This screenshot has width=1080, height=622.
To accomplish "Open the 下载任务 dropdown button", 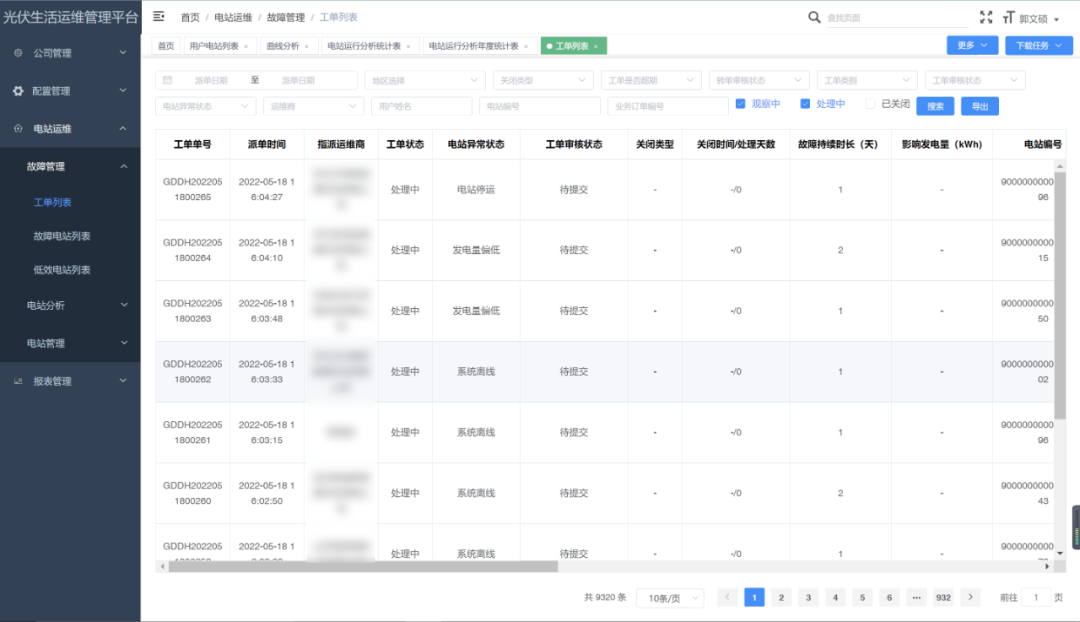I will (x=1038, y=45).
